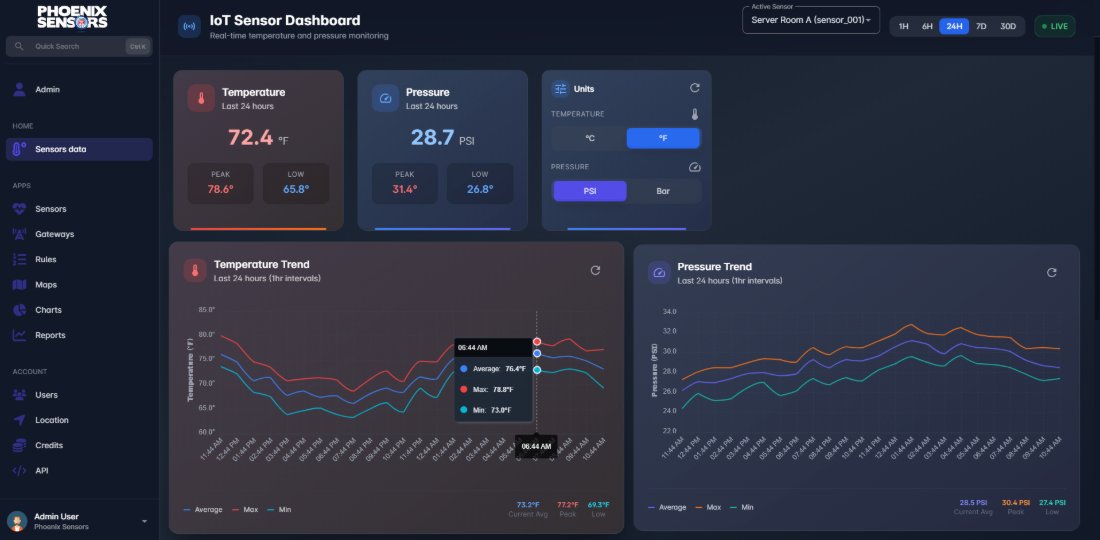Image resolution: width=1100 pixels, height=540 pixels.
Task: Click the cyan Min point on temperature chart
Action: click(537, 370)
